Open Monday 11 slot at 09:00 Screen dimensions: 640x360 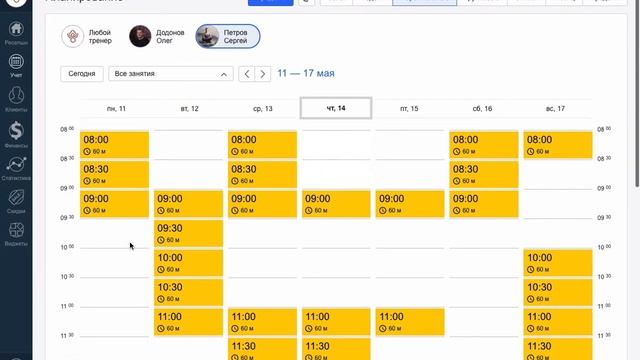(x=114, y=204)
